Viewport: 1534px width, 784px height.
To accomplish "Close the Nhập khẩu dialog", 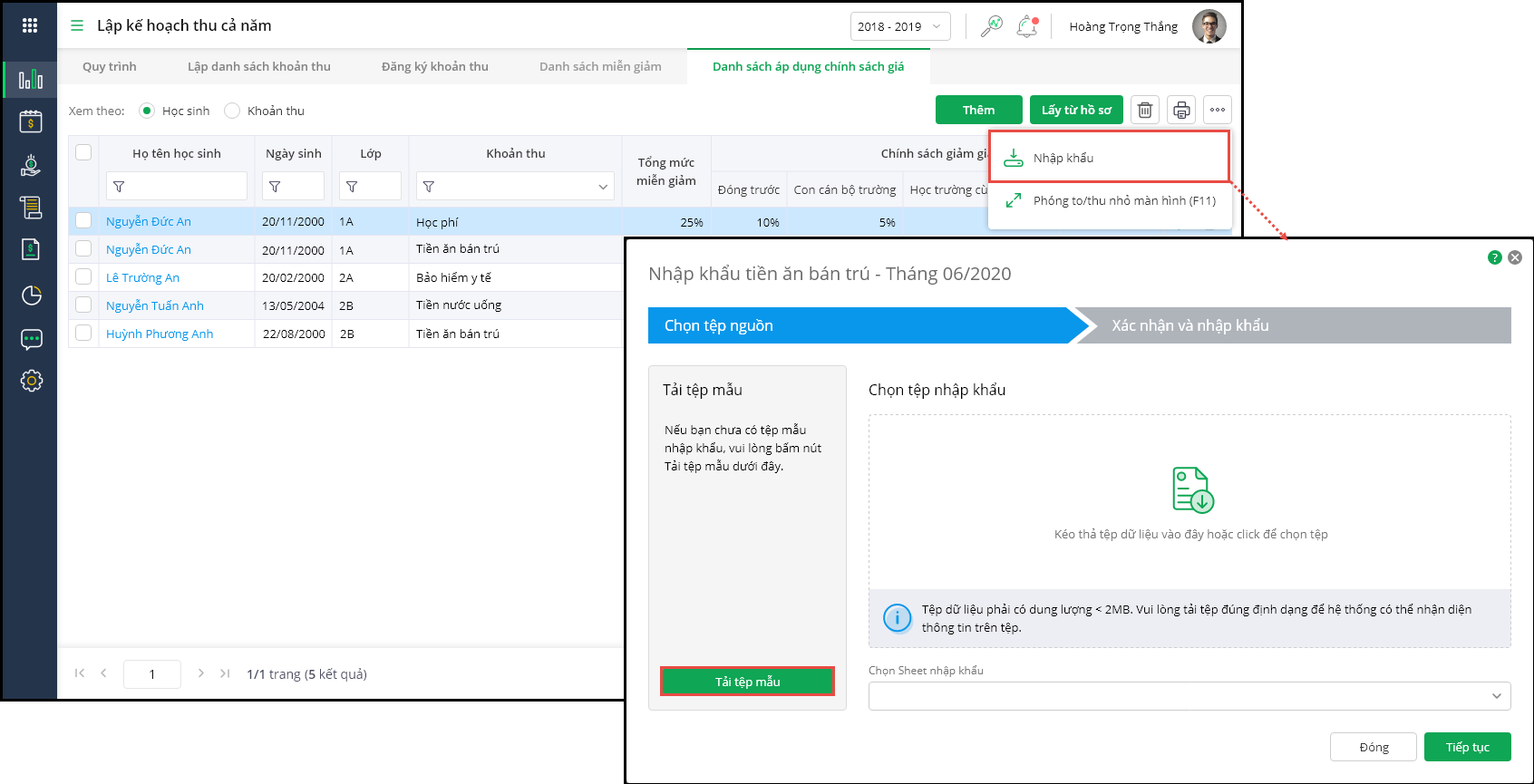I will 1515,257.
